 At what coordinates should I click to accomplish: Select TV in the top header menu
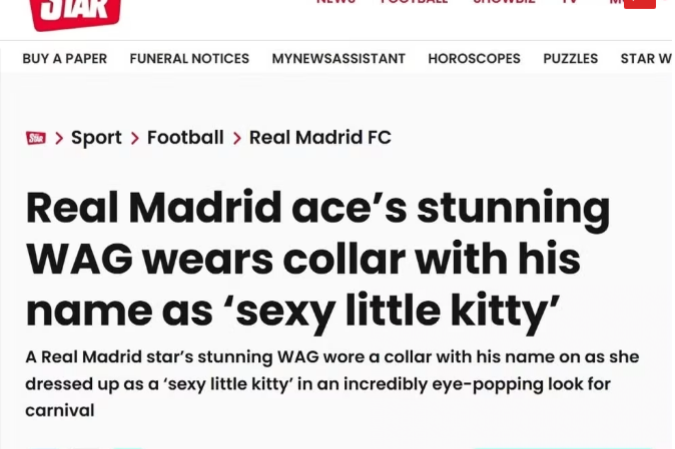point(569,2)
